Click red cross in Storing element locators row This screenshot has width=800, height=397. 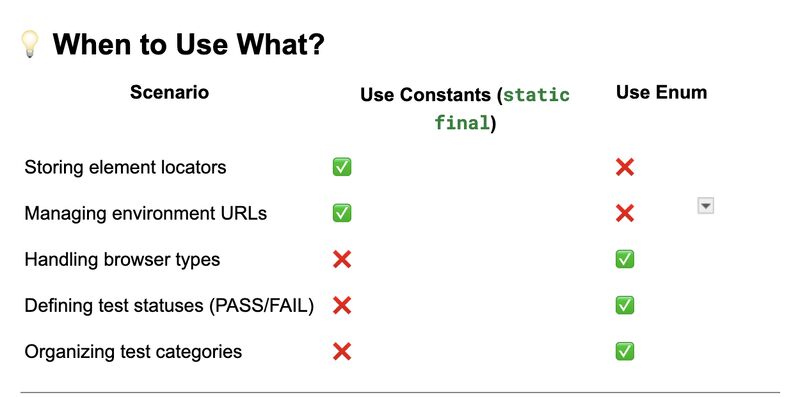[x=624, y=167]
